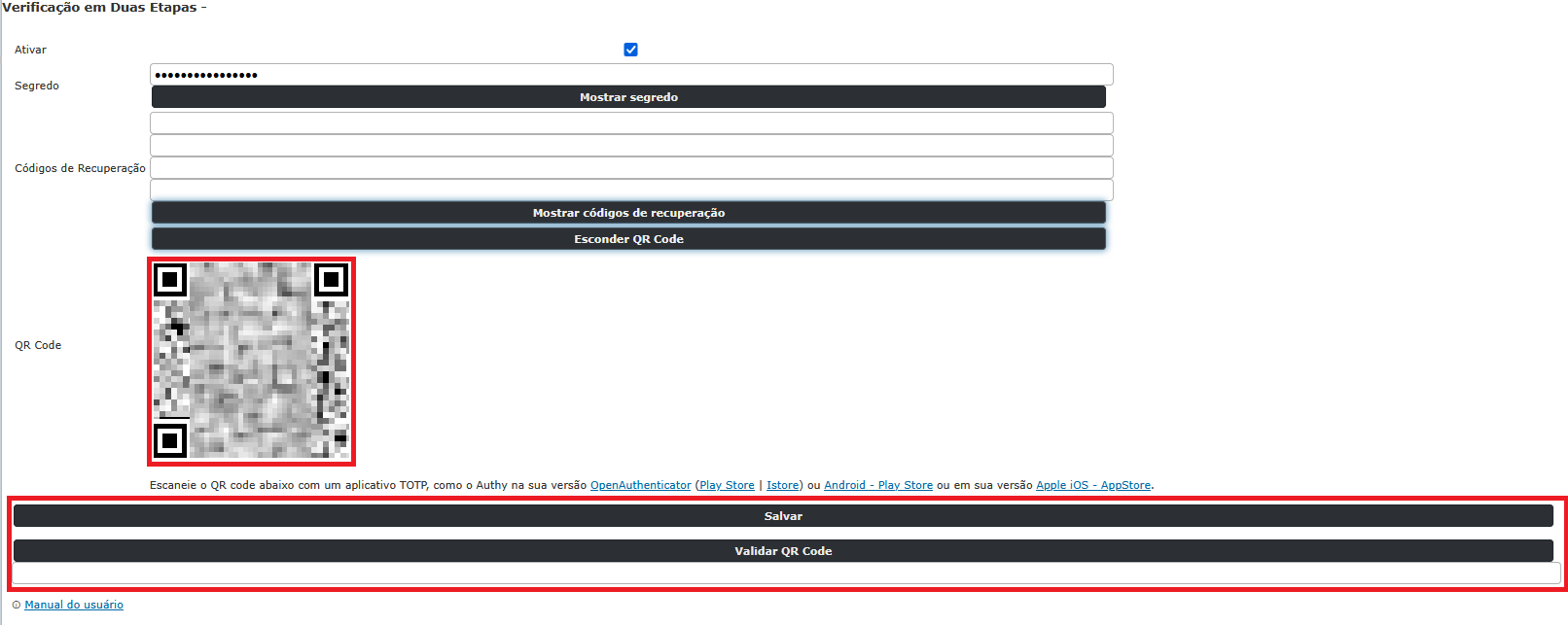
Task: Click the Mostrar segredo button
Action: (628, 97)
